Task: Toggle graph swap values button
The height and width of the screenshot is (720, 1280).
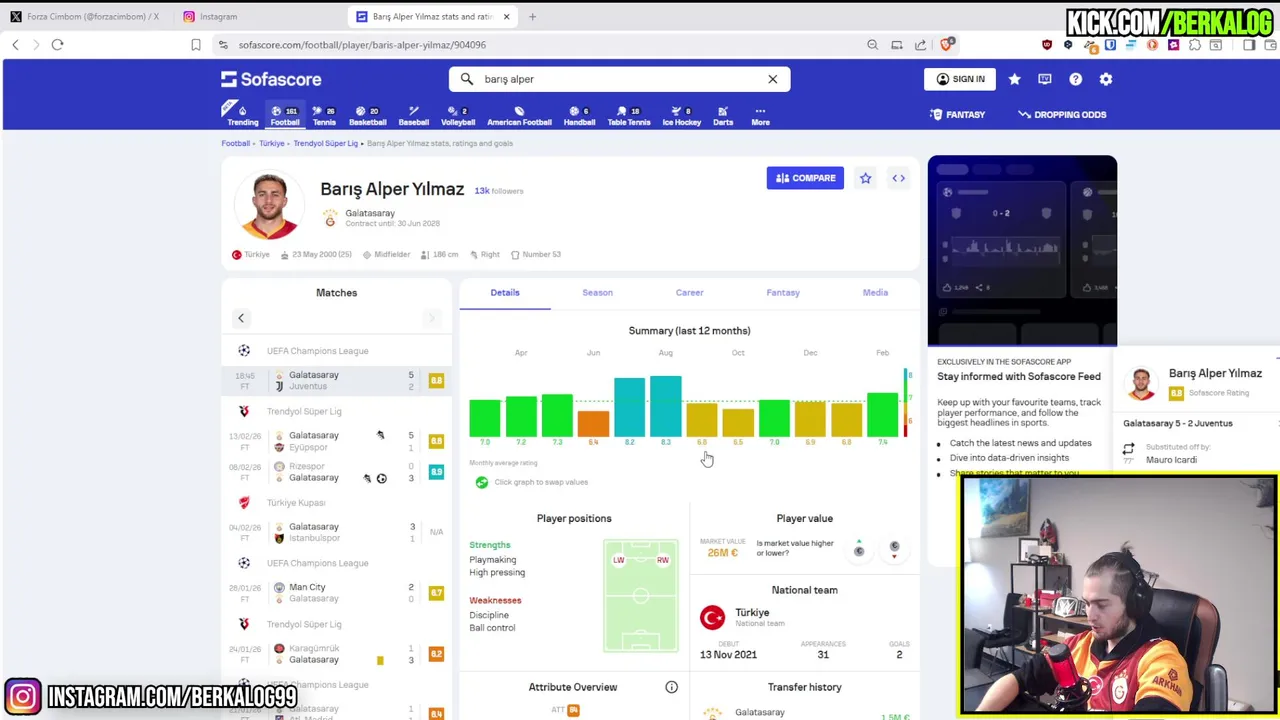Action: click(x=482, y=482)
